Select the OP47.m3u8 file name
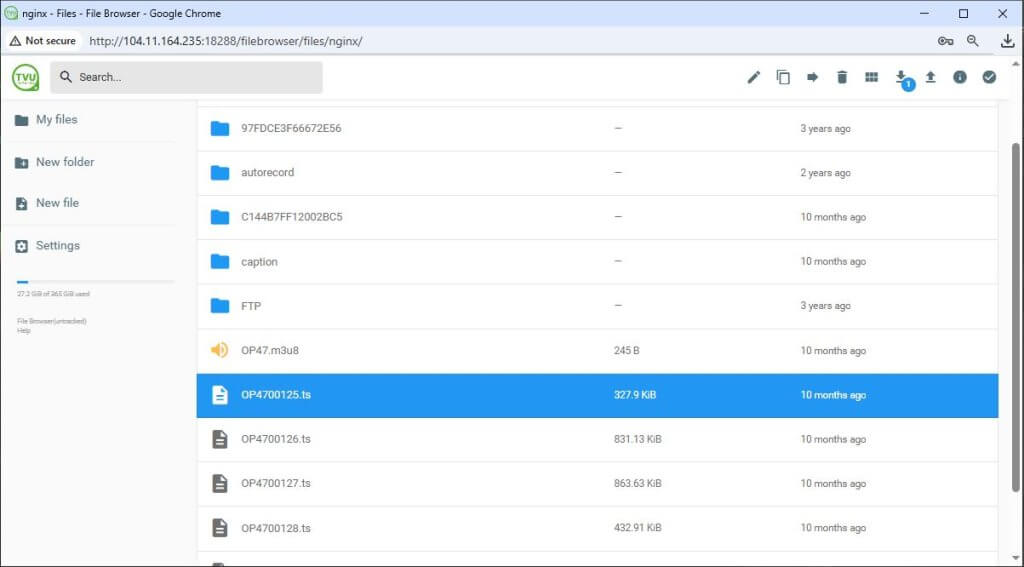Image resolution: width=1024 pixels, height=567 pixels. tap(270, 350)
